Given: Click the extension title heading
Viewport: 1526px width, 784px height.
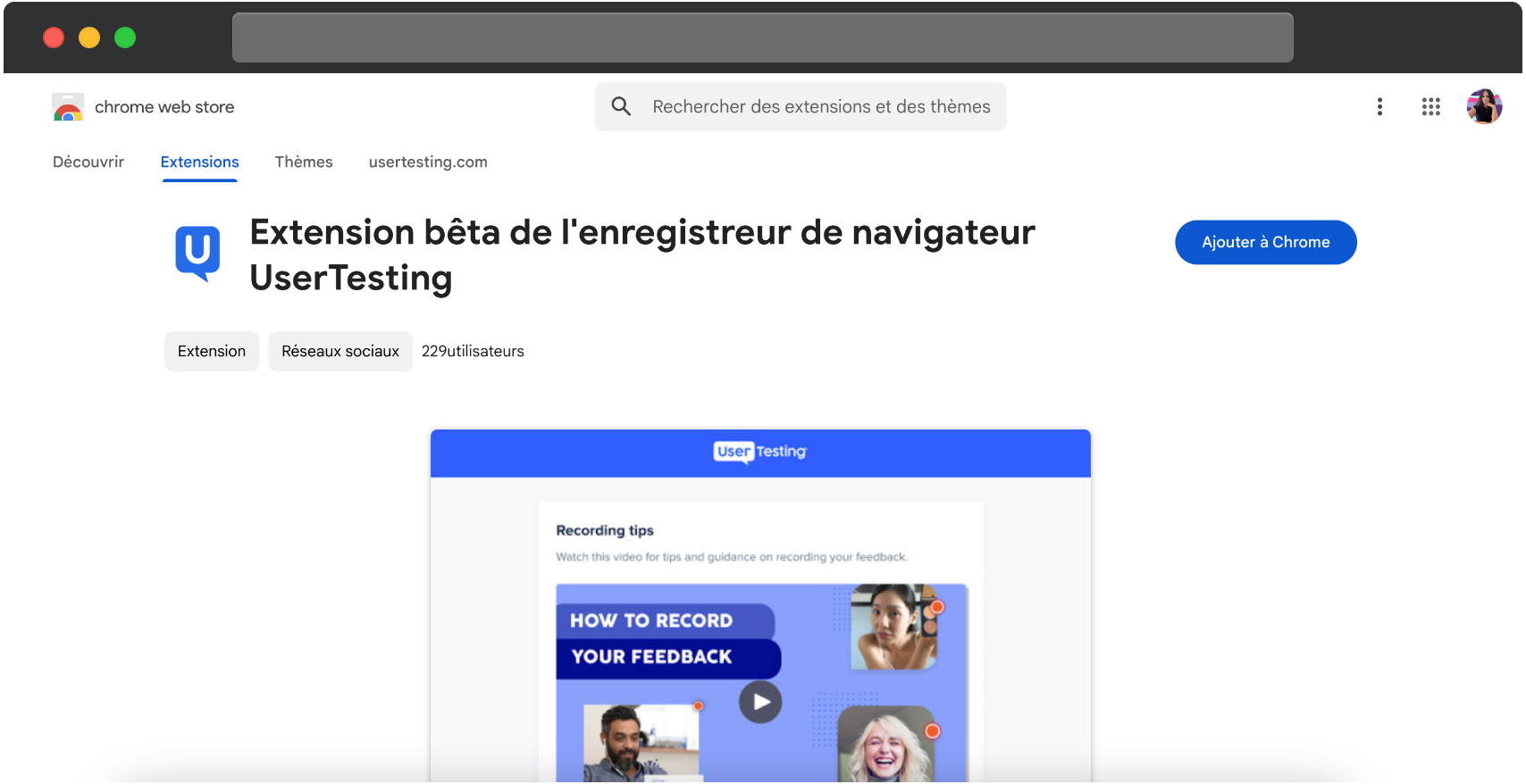Looking at the screenshot, I should [642, 254].
